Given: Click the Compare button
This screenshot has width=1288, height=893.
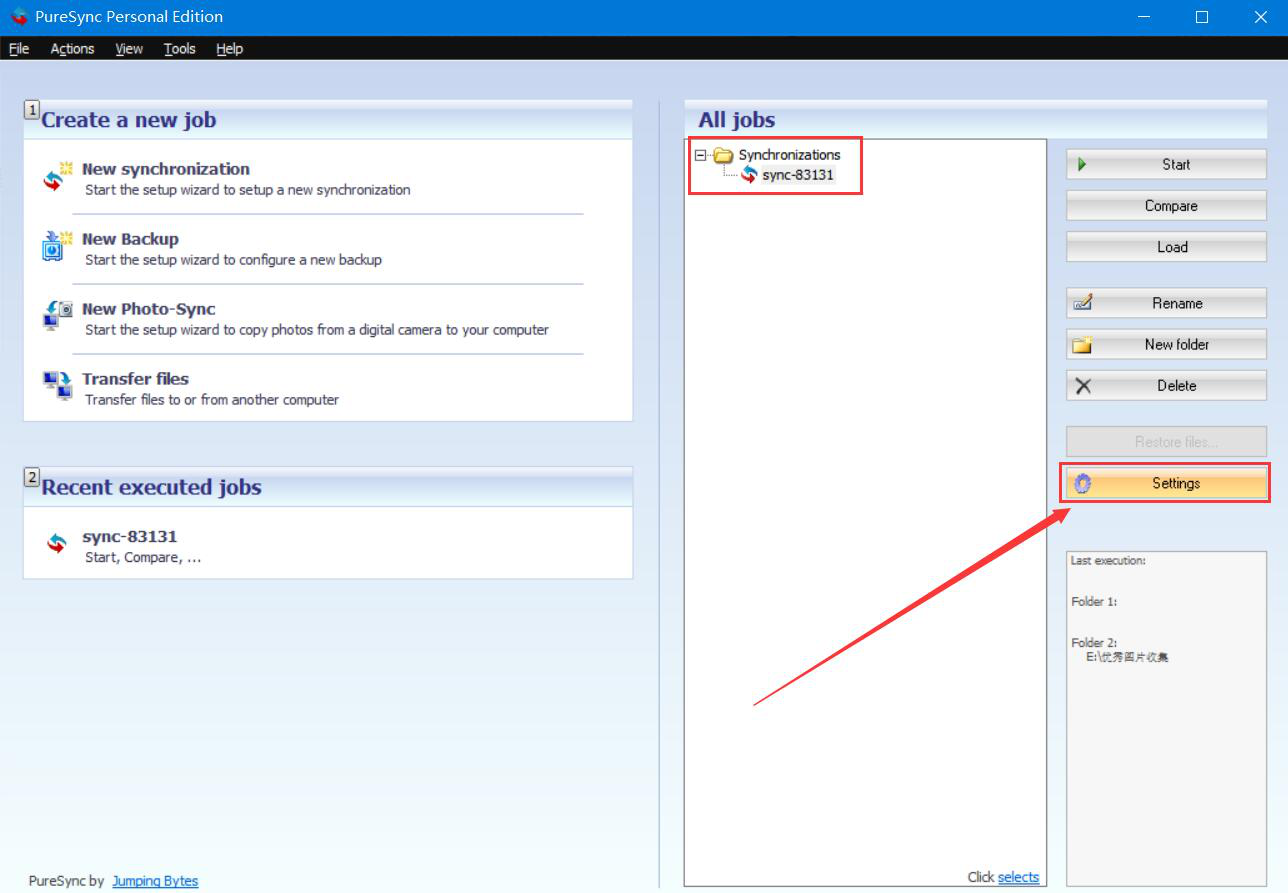Looking at the screenshot, I should [1166, 206].
